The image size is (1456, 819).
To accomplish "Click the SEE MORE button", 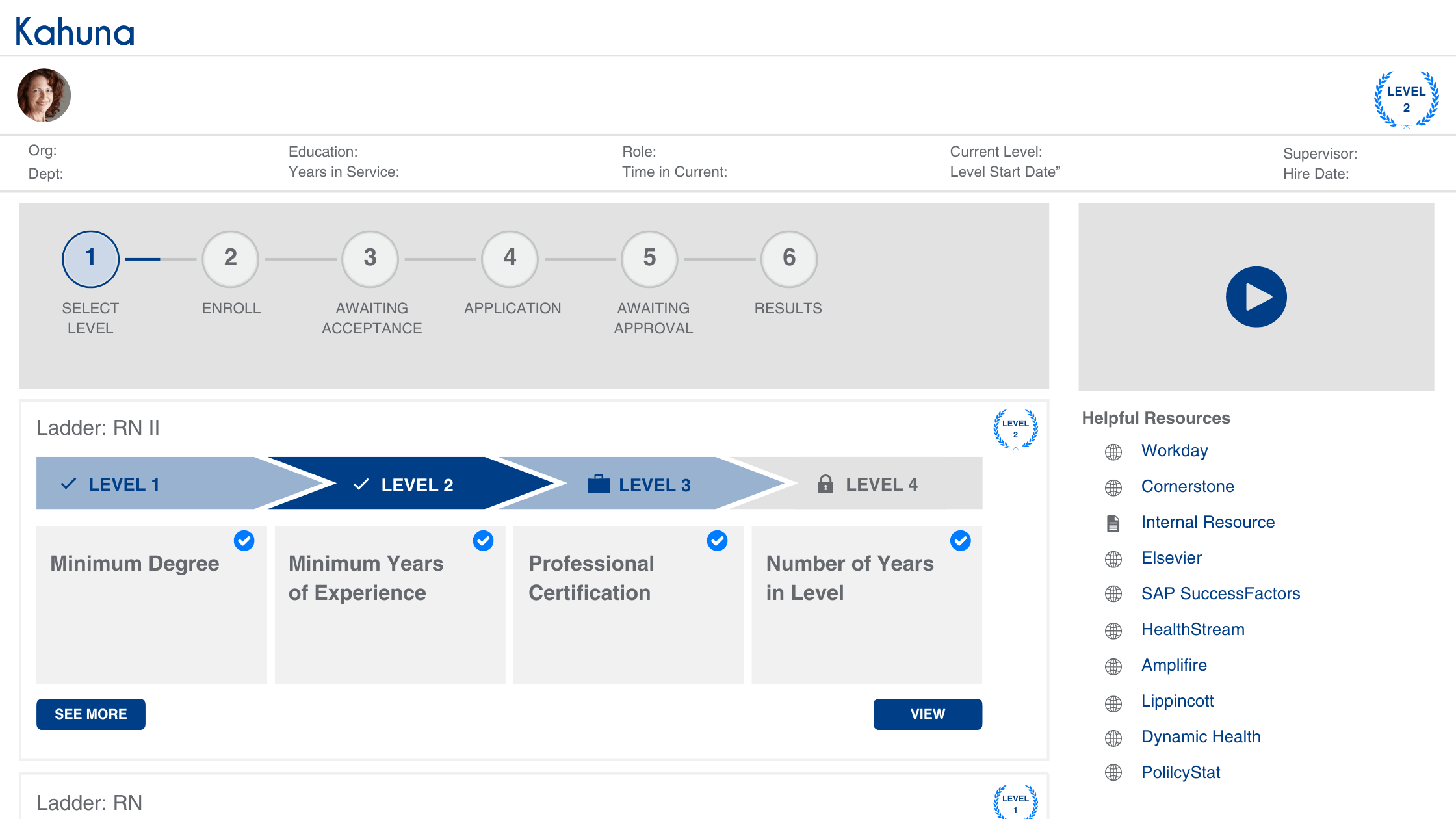I will pos(91,714).
